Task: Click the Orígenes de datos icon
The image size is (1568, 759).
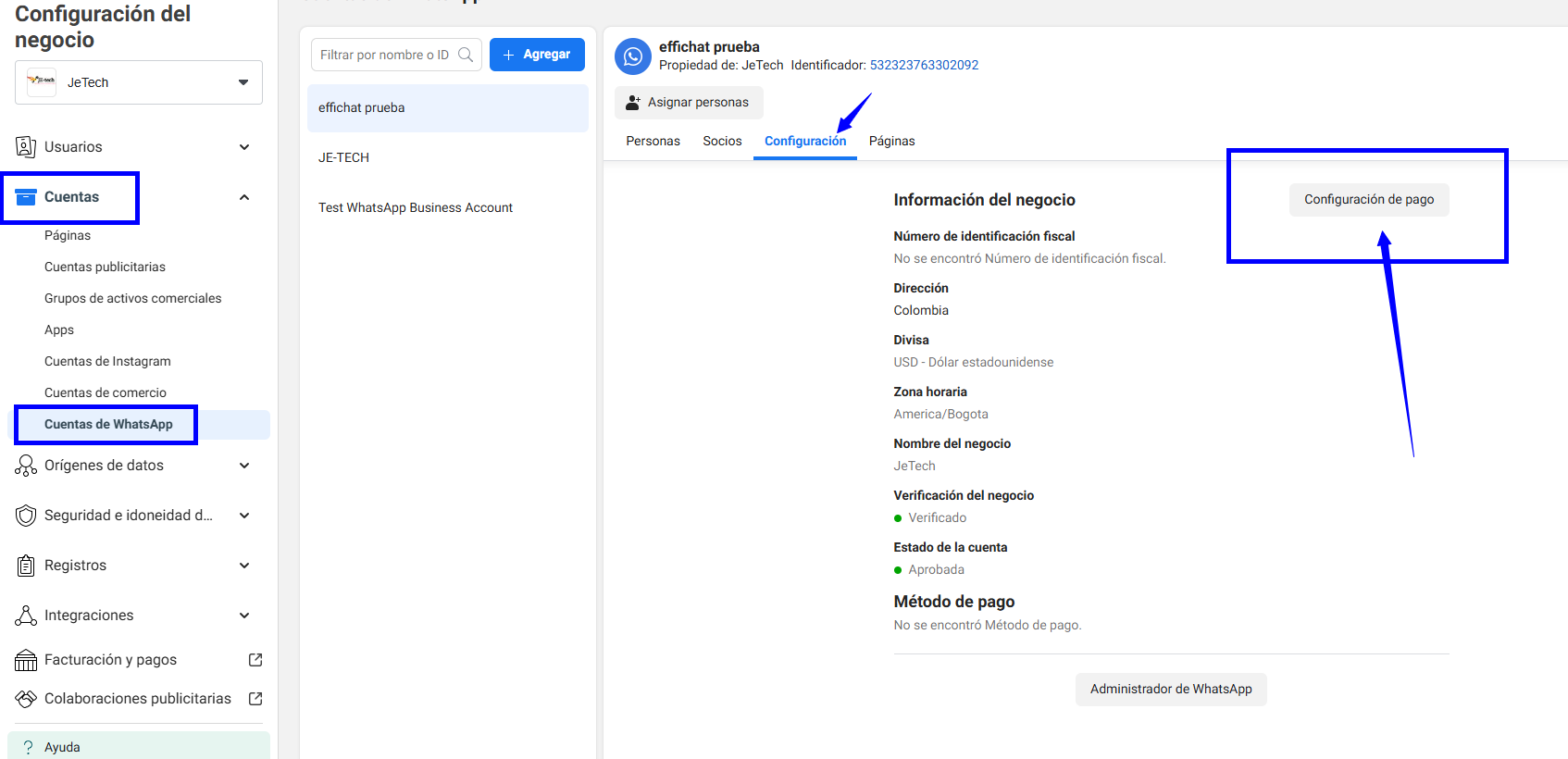Action: (x=26, y=466)
